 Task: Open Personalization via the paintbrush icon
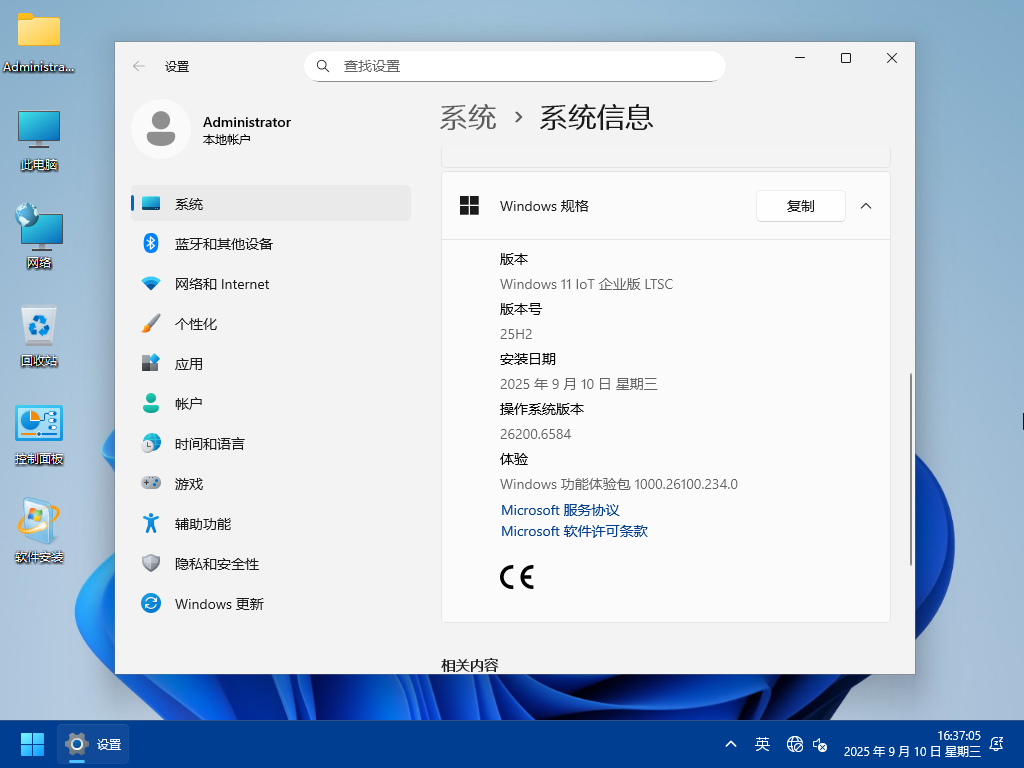(x=151, y=324)
